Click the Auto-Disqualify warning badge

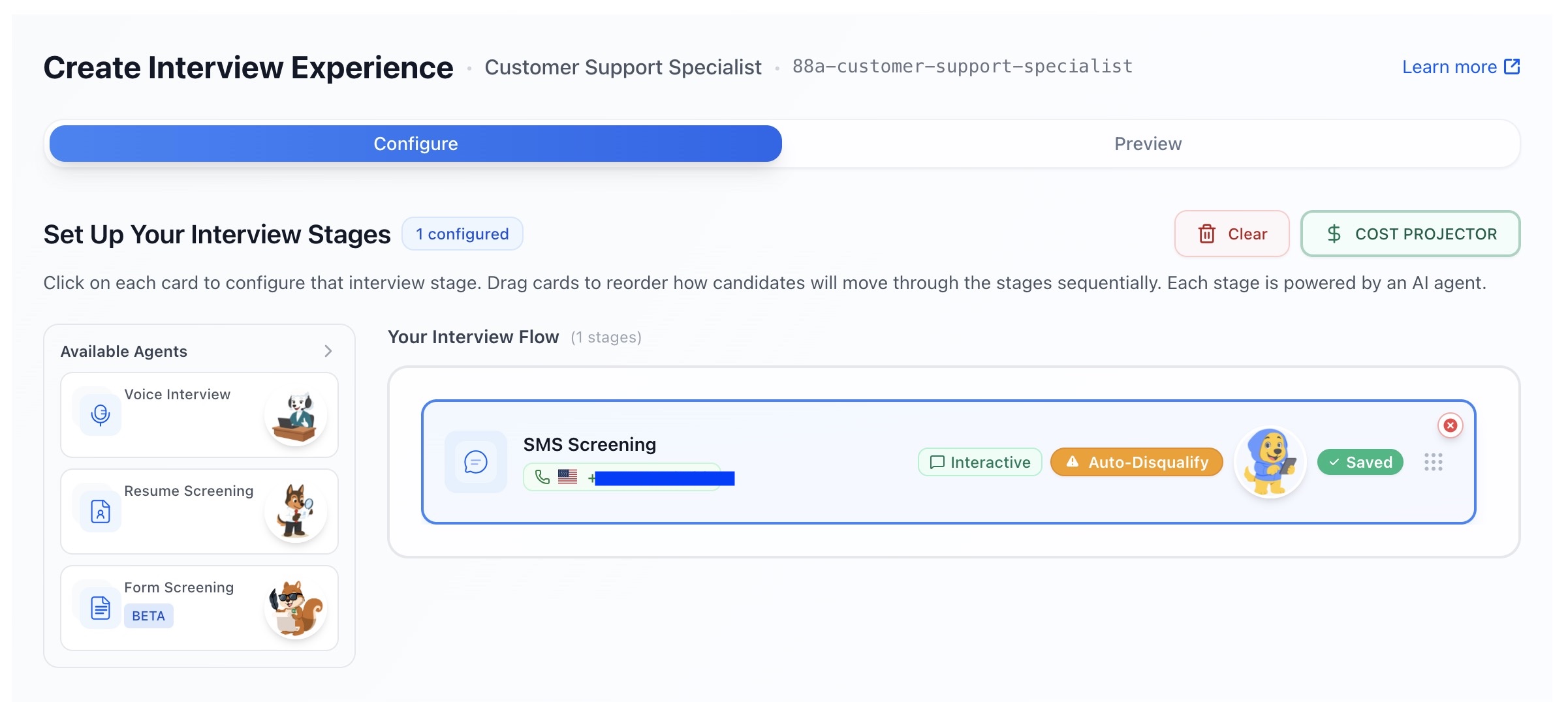point(1136,462)
